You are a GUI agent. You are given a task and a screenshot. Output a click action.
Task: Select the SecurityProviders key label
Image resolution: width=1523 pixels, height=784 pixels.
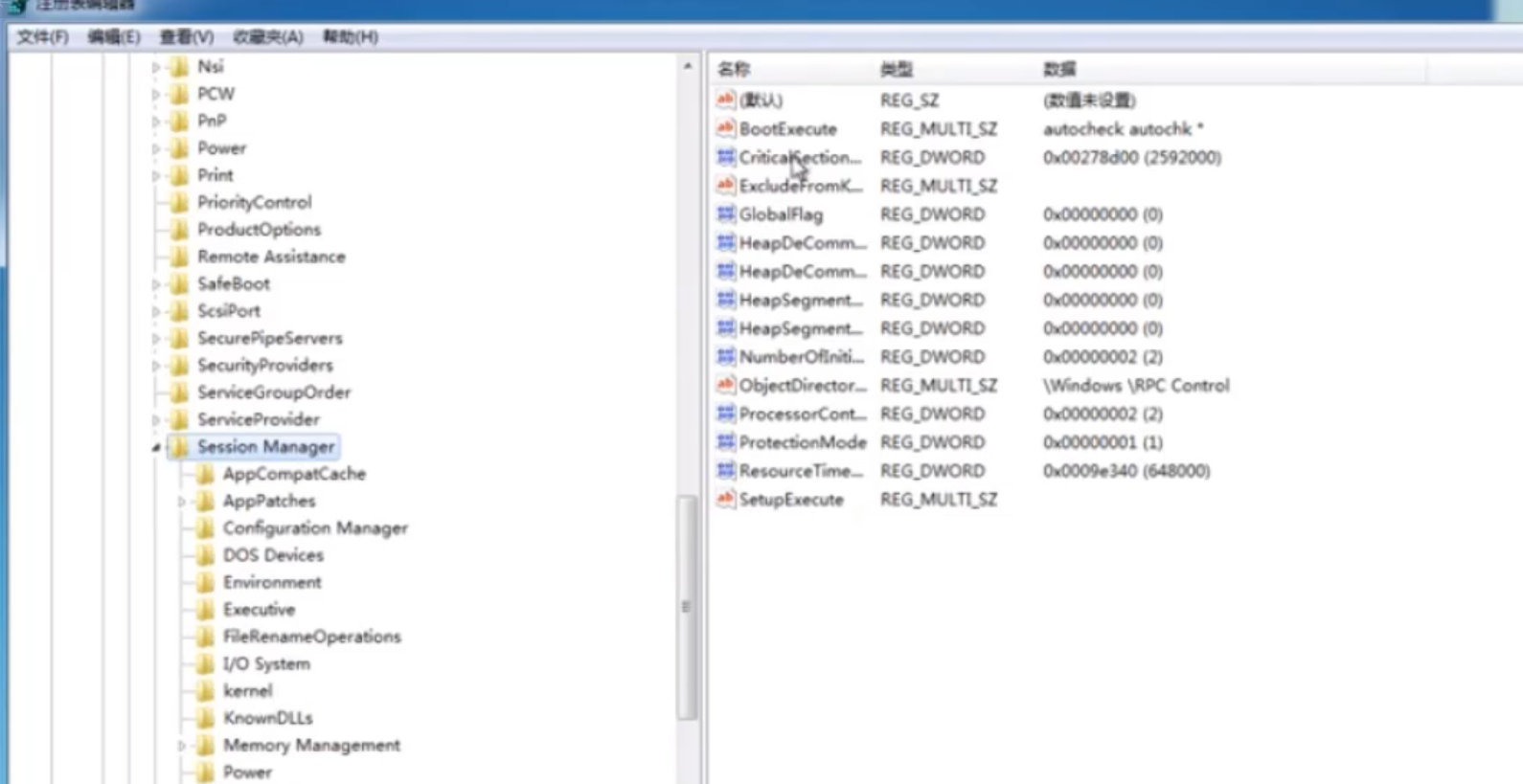[x=265, y=365]
